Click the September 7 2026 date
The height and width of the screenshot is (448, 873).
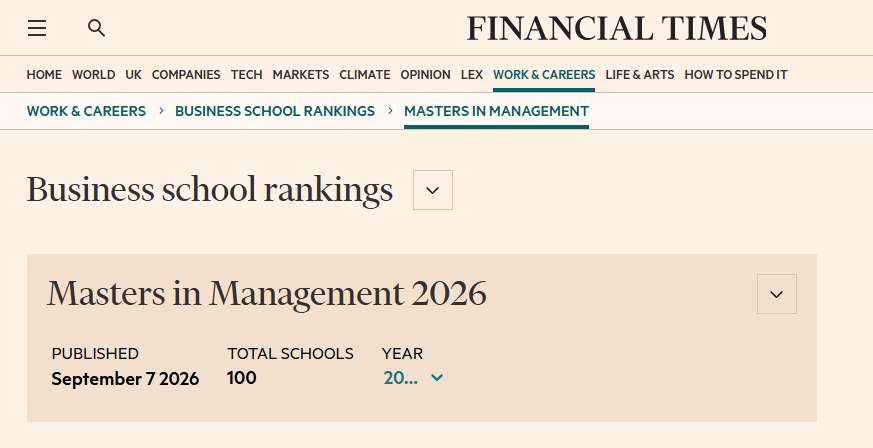[x=125, y=379]
